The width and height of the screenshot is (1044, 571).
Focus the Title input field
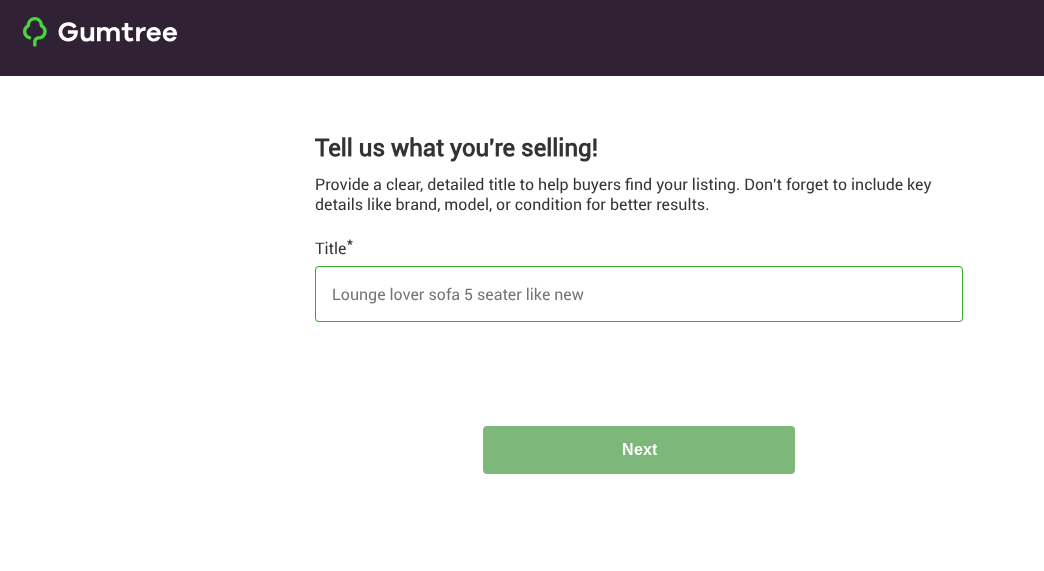(638, 294)
